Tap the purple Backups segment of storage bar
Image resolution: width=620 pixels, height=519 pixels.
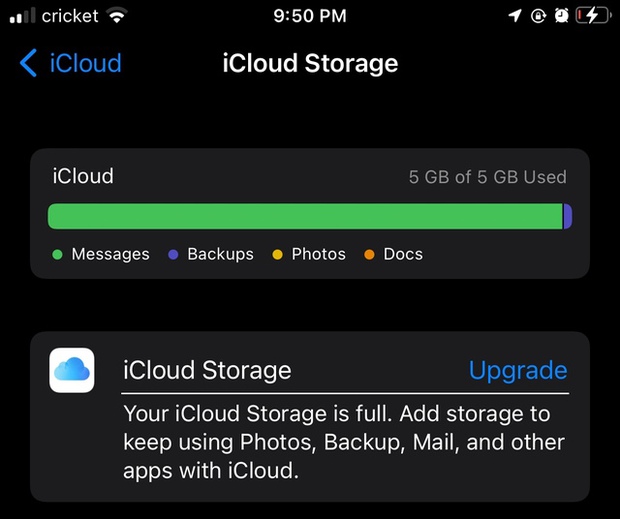(x=568, y=216)
